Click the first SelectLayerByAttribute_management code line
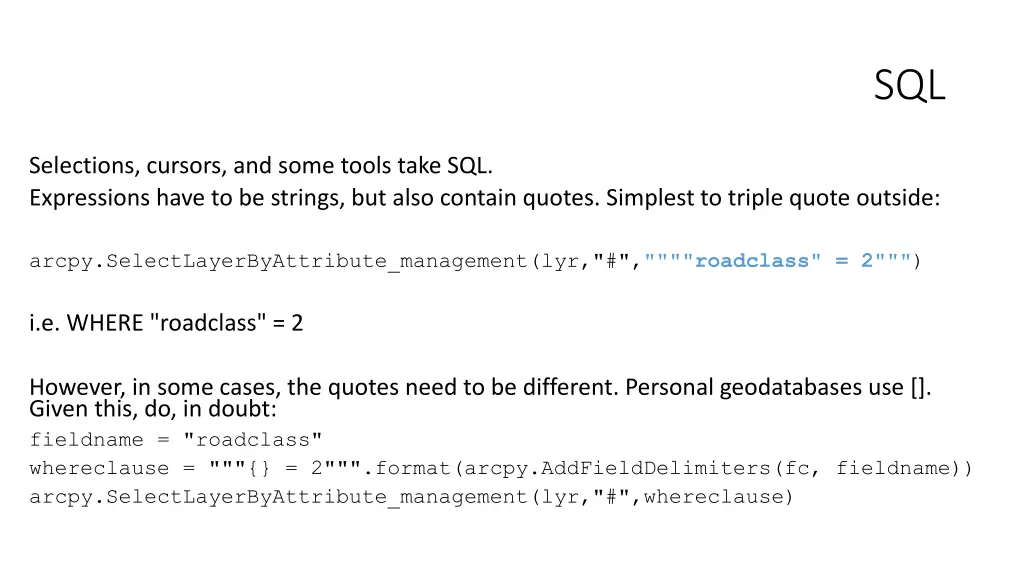The height and width of the screenshot is (576, 1024). click(475, 261)
